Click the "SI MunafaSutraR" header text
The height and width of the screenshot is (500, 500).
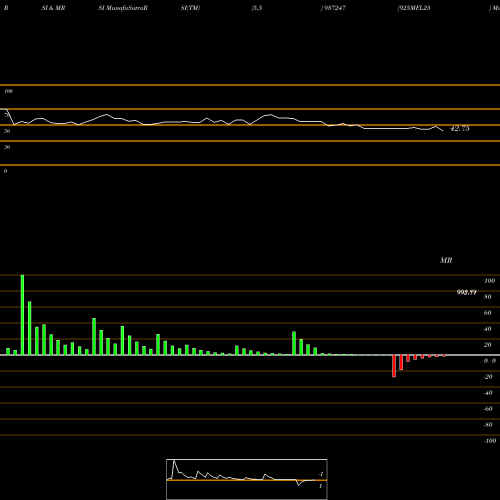coord(123,8)
